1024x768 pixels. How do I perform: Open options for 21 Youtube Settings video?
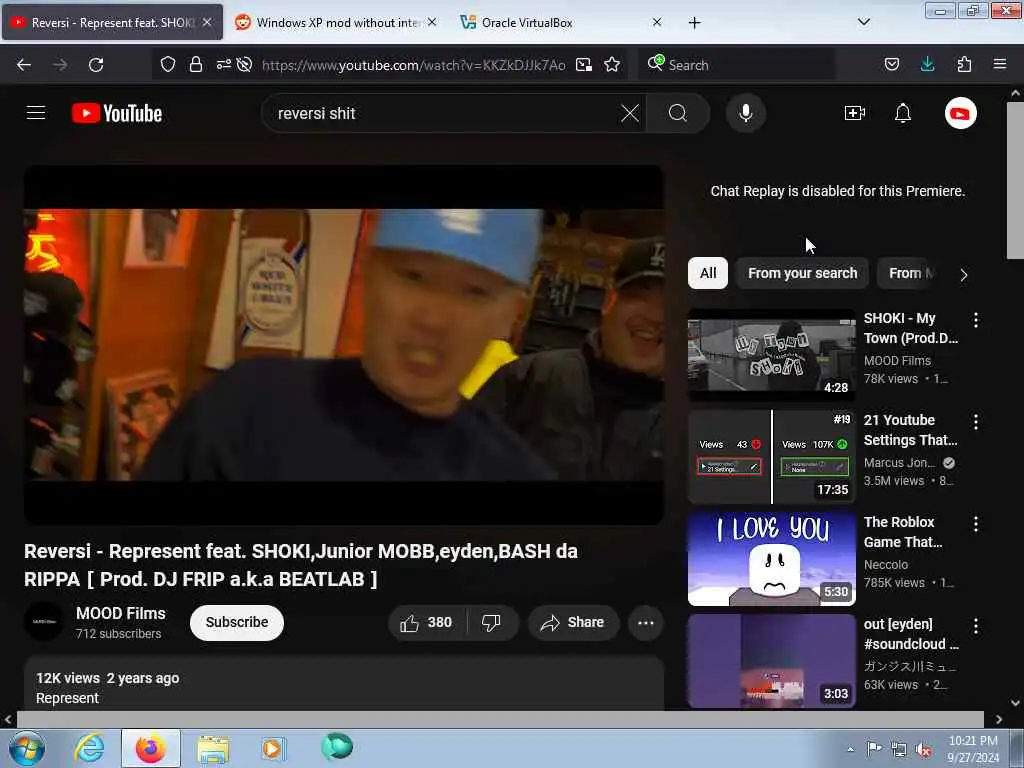point(976,421)
